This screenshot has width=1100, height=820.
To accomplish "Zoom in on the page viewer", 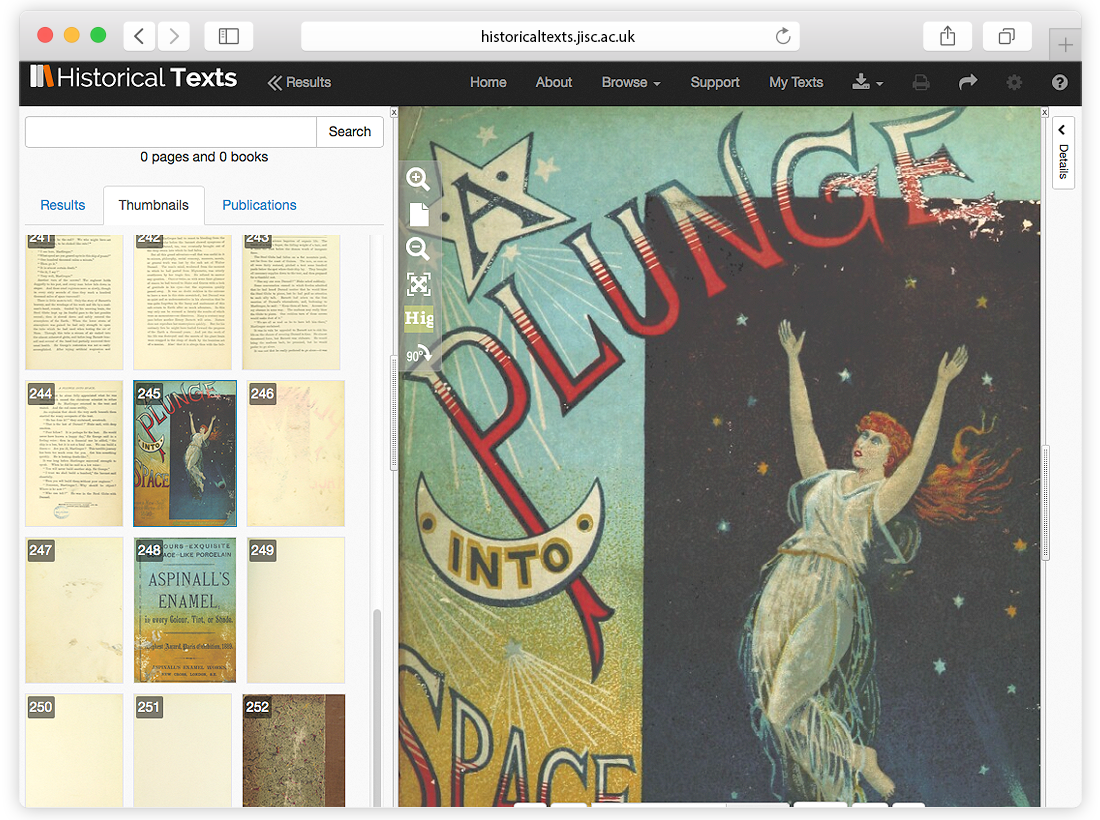I will click(x=418, y=179).
